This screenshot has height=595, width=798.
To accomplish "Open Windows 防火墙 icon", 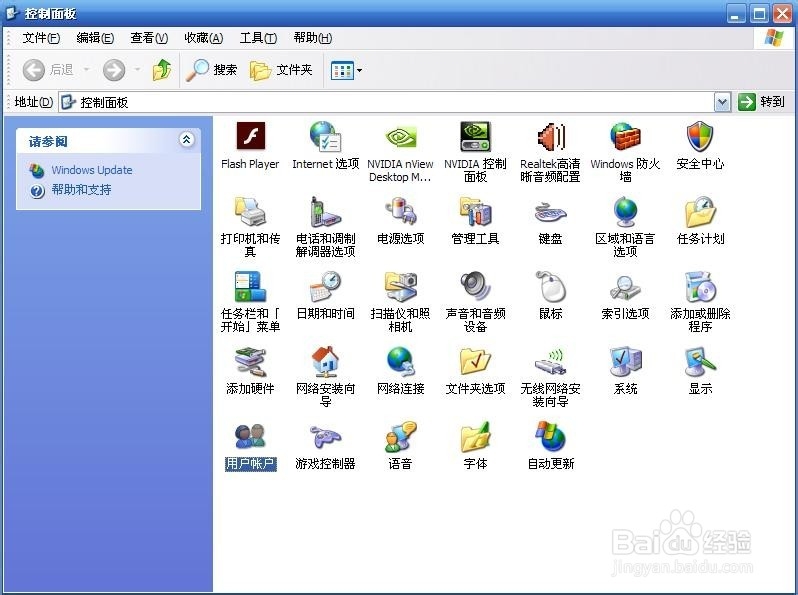I will [x=625, y=136].
